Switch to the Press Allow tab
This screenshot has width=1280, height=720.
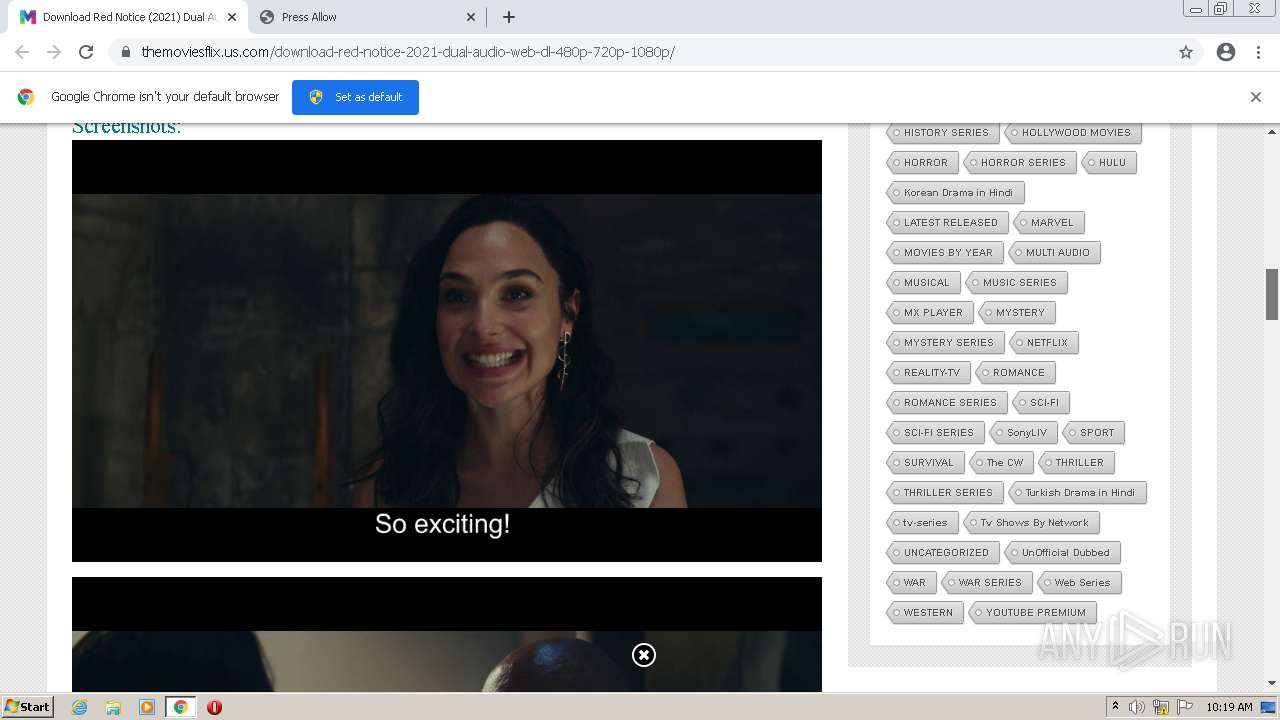coord(366,17)
